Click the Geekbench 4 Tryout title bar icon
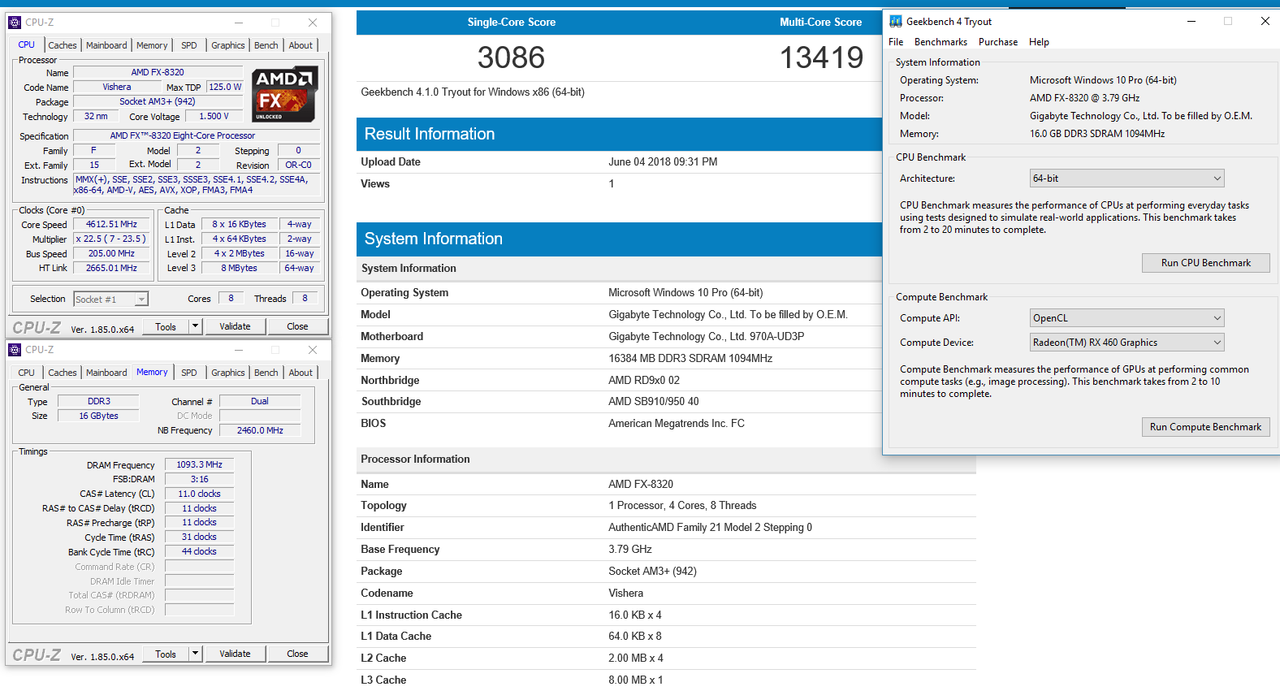Image resolution: width=1280 pixels, height=690 pixels. click(x=895, y=21)
